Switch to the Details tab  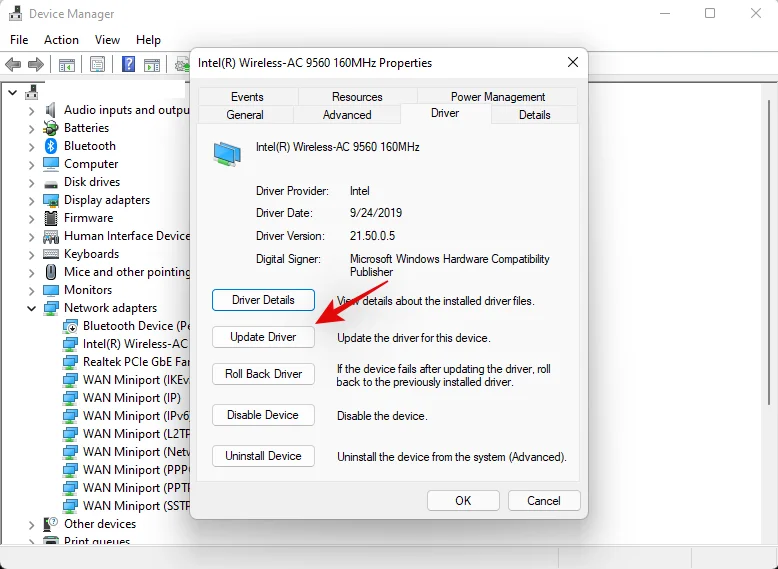534,115
